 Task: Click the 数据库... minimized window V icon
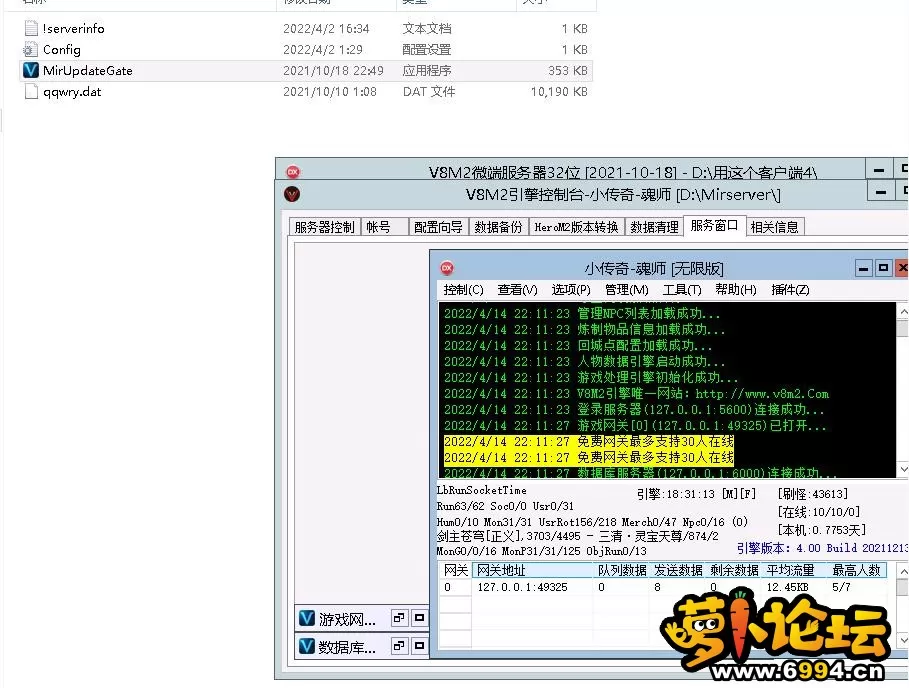307,646
